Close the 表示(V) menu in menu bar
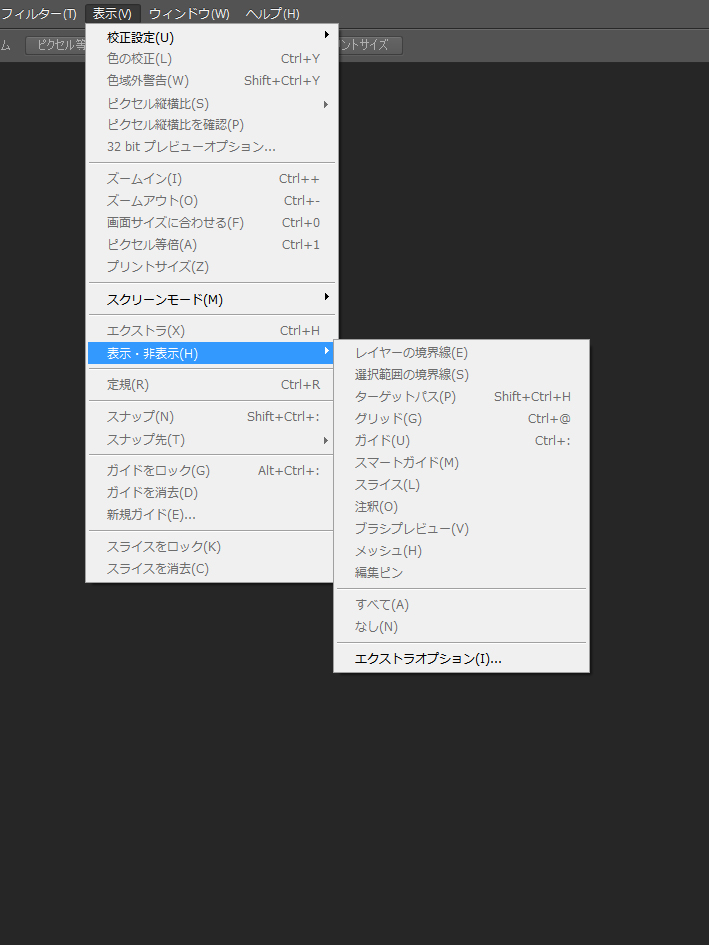 113,13
